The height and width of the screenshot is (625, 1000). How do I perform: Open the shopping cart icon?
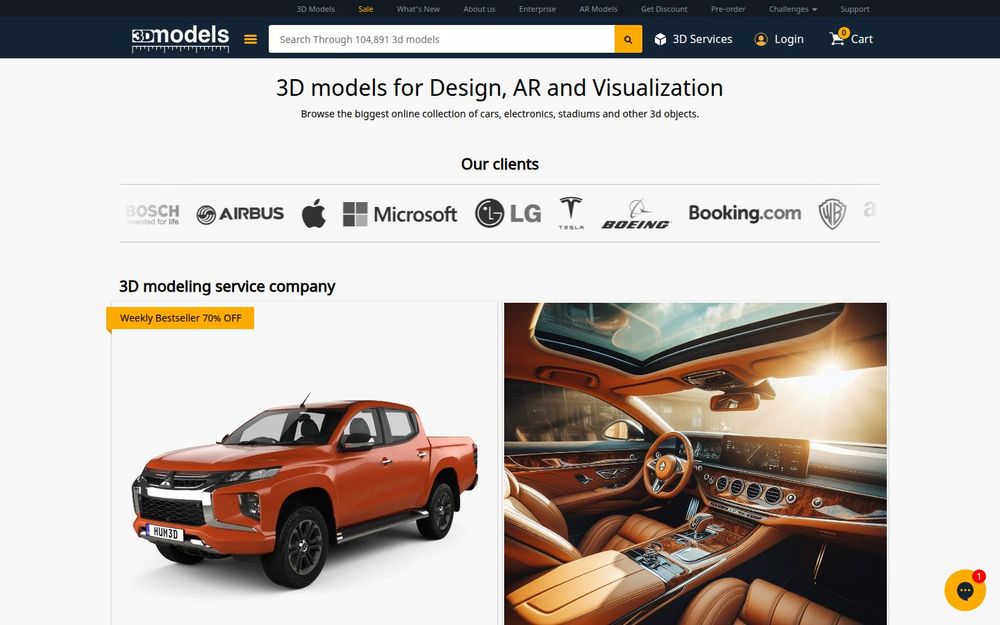point(837,38)
